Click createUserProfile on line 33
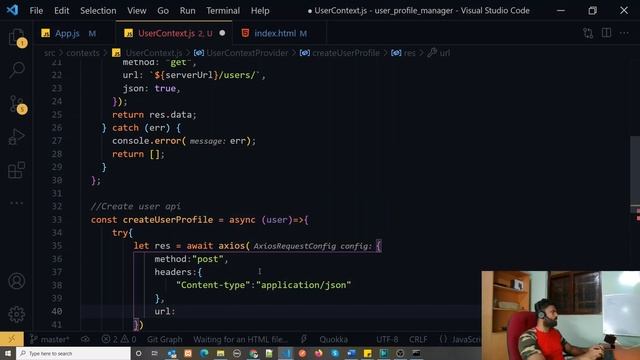 click(168, 220)
